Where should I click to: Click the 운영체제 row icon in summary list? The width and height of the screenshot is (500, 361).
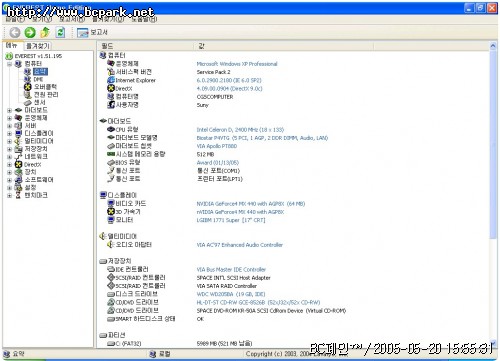click(x=111, y=63)
